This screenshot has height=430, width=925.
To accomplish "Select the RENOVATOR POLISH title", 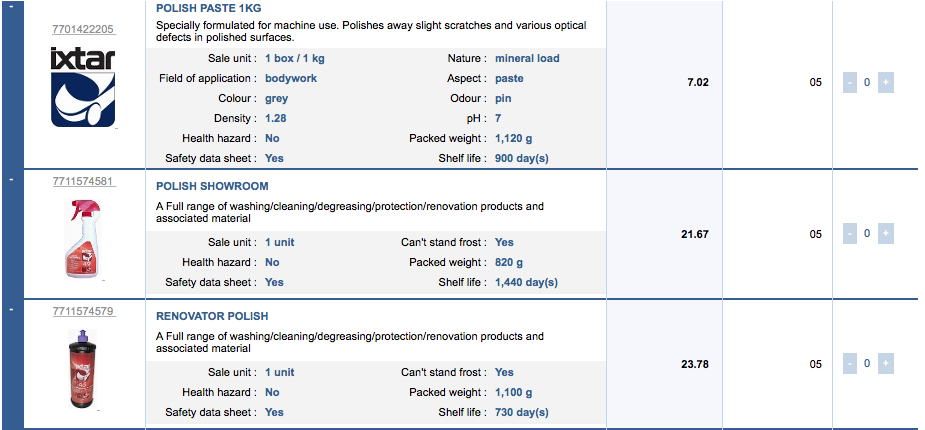I will click(x=212, y=316).
